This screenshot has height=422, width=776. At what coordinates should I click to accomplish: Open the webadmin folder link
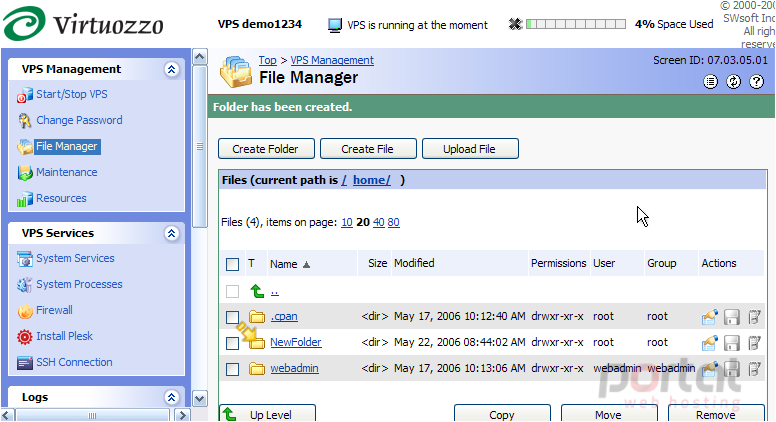294,369
